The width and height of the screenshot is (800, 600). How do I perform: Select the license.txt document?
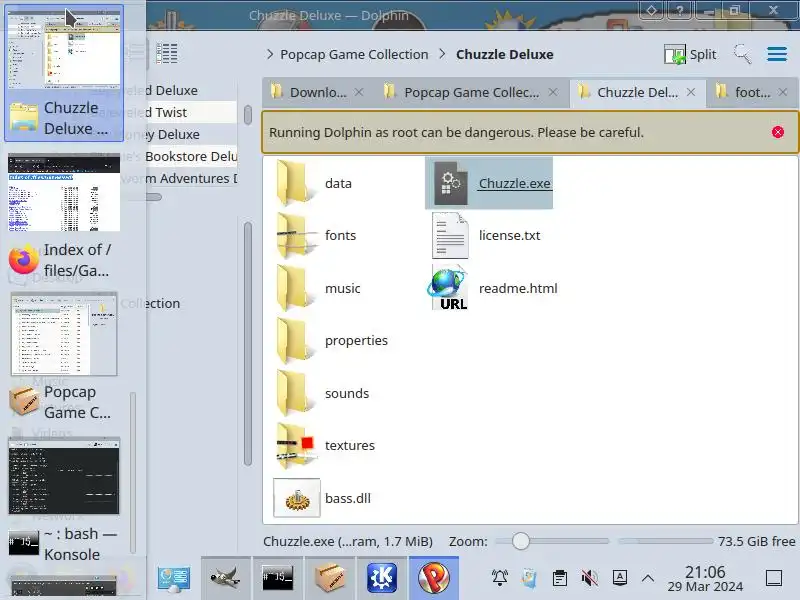point(486,236)
